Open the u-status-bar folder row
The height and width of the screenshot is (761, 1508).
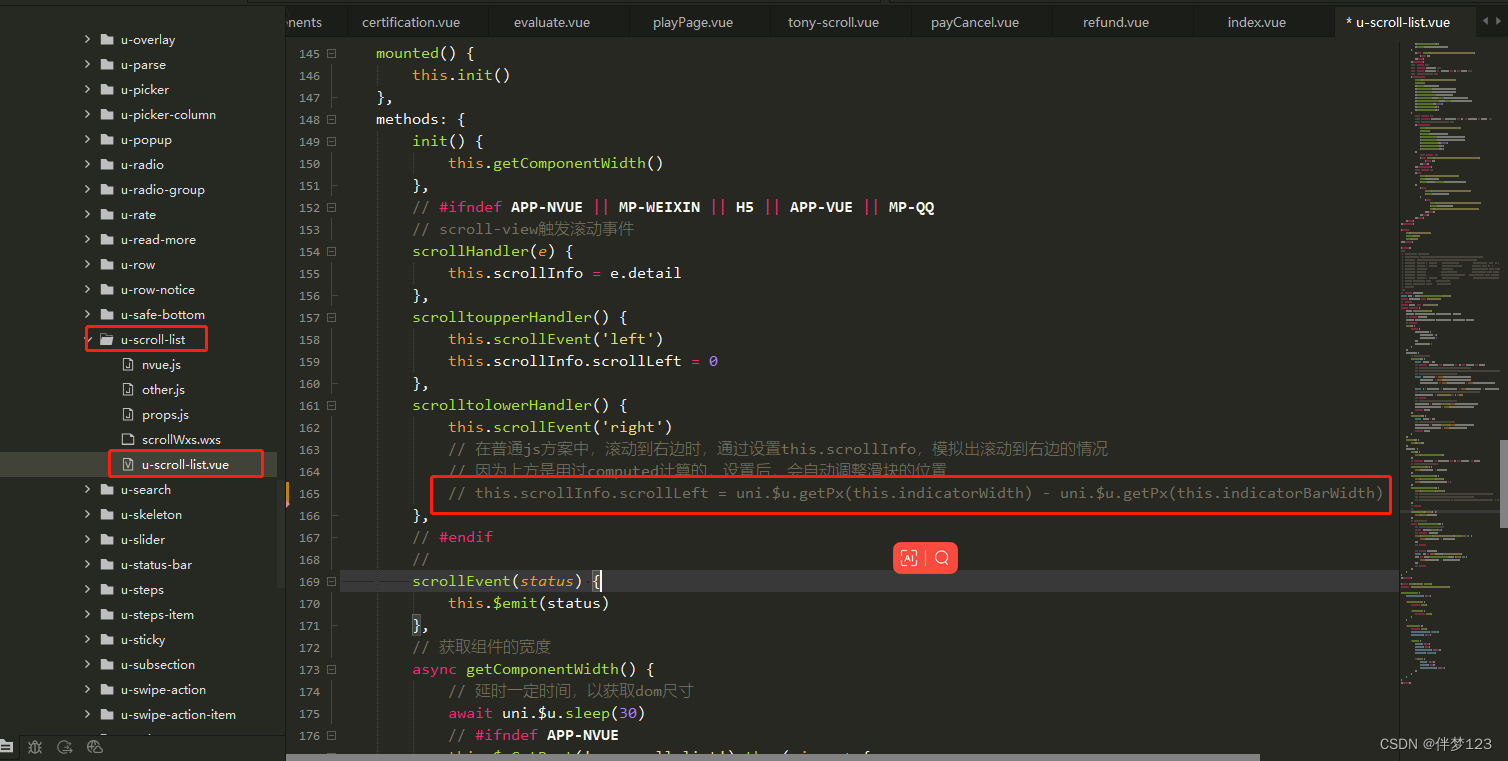(x=138, y=564)
